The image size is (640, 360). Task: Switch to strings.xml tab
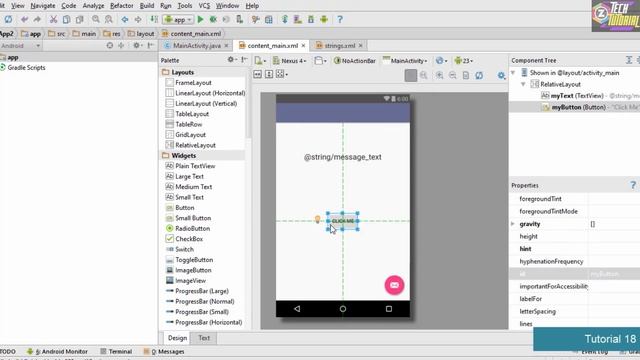pyautogui.click(x=339, y=46)
